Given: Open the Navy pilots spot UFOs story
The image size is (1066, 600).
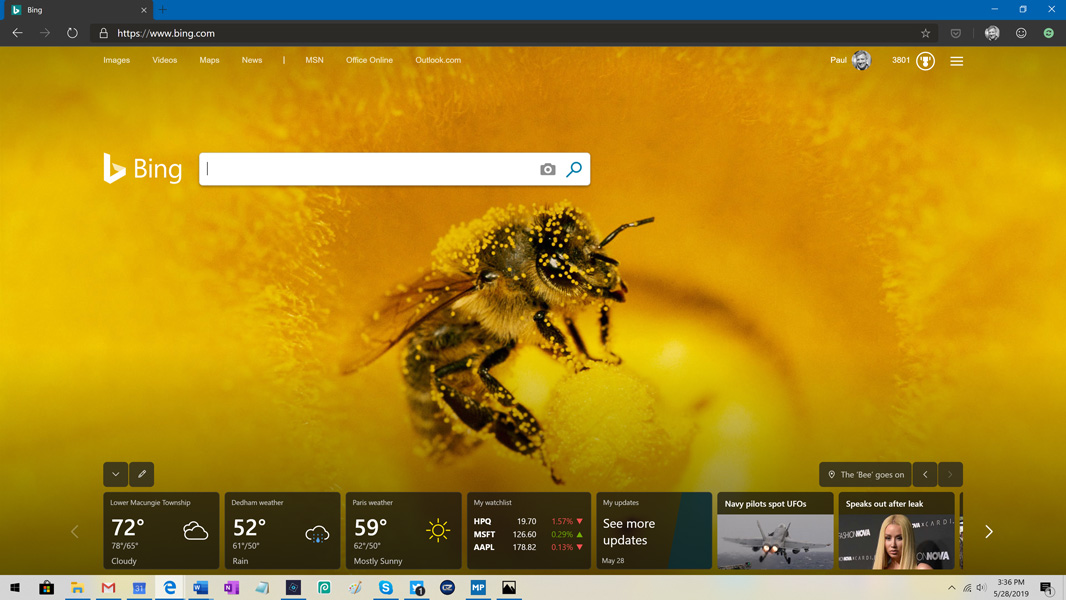Looking at the screenshot, I should [x=775, y=531].
